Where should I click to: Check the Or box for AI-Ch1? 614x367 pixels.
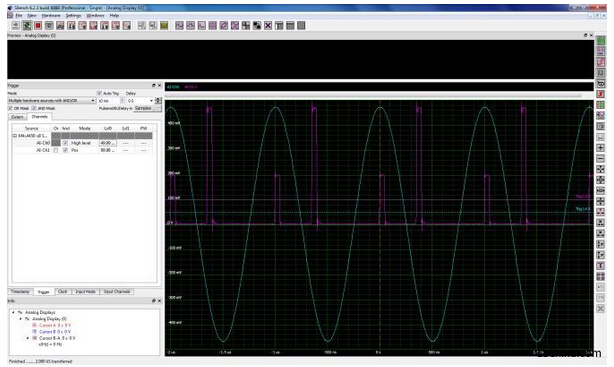click(56, 150)
